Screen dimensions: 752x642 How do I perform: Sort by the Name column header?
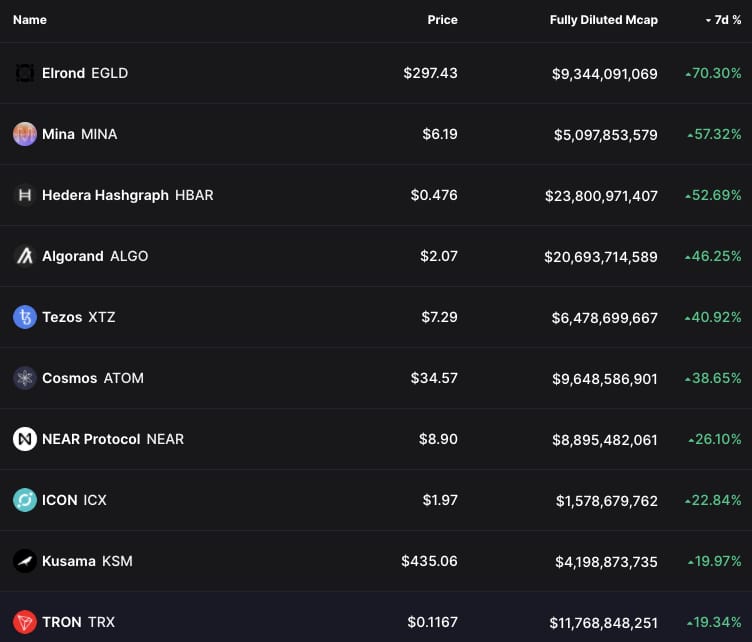click(x=30, y=20)
